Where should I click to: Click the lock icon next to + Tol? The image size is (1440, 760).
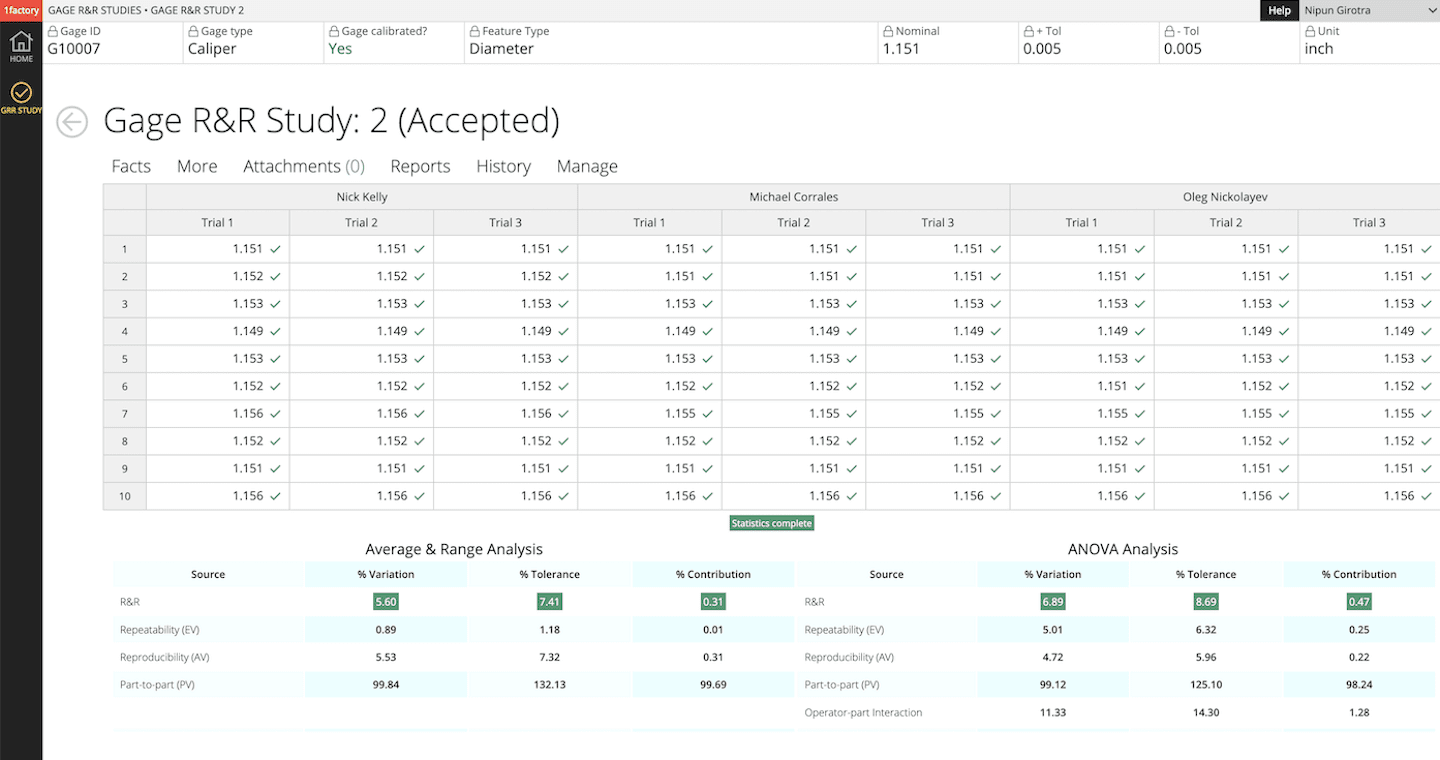[1030, 30]
